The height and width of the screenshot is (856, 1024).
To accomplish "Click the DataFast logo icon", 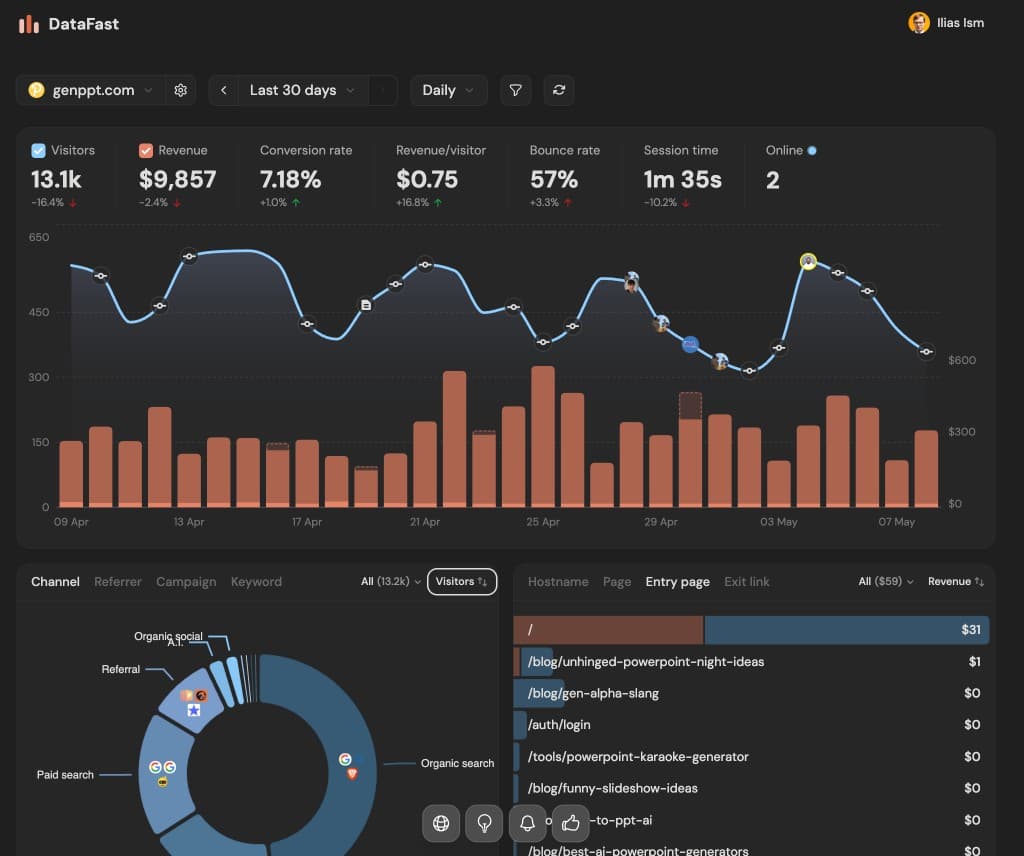I will [x=29, y=24].
